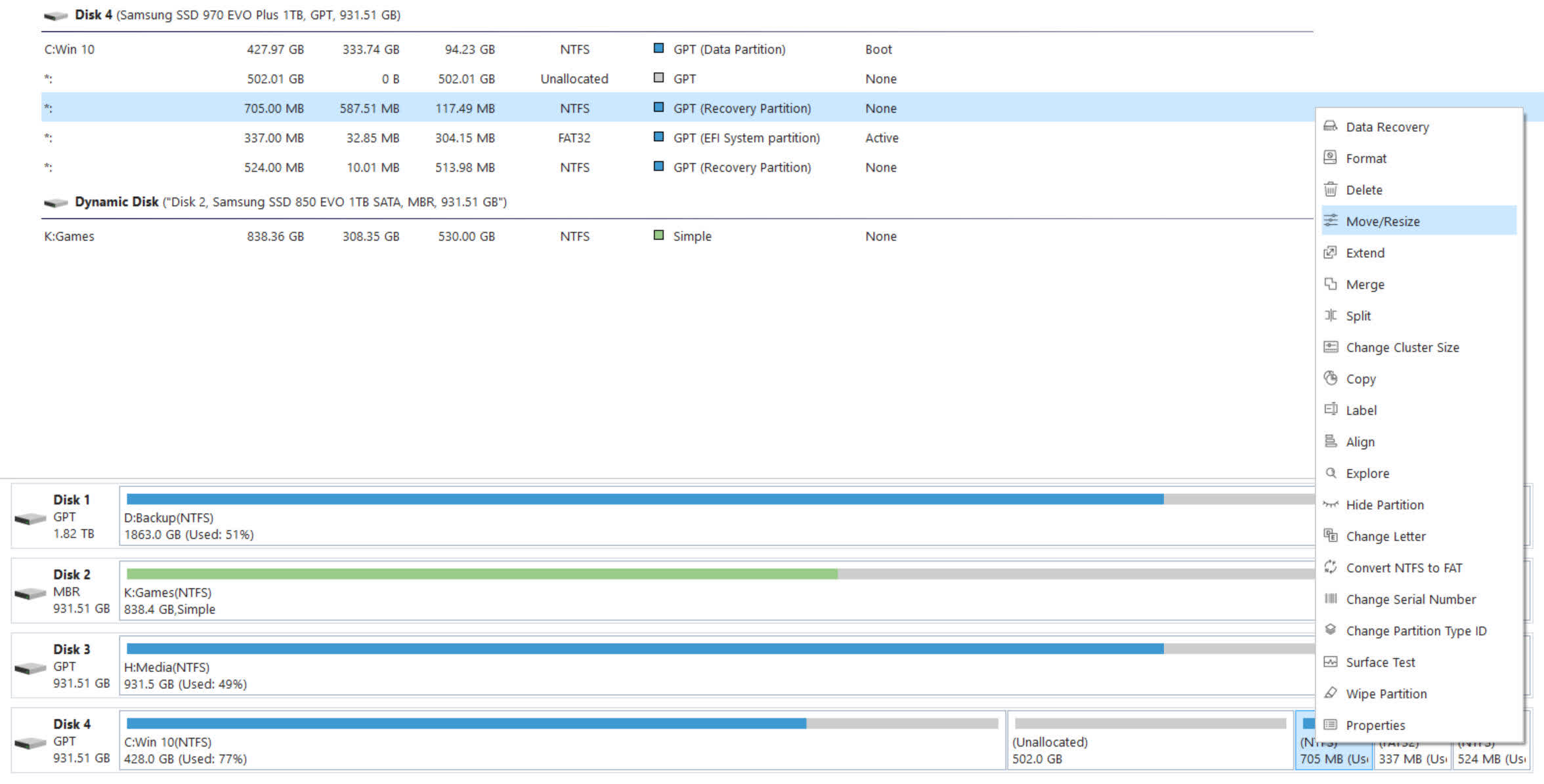Viewport: 1544px width, 784px height.
Task: Click the Wipe Partition eraser icon
Action: tap(1330, 693)
